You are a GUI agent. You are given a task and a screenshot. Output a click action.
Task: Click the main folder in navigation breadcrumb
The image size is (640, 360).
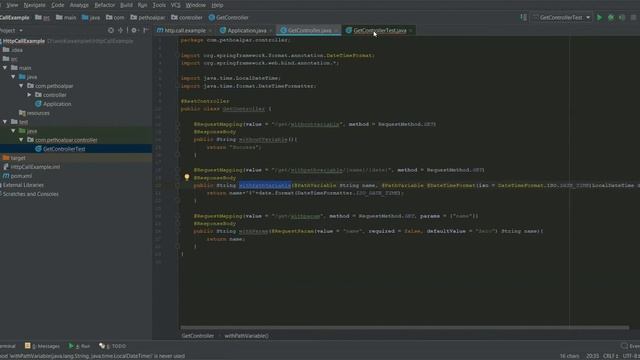[66, 18]
